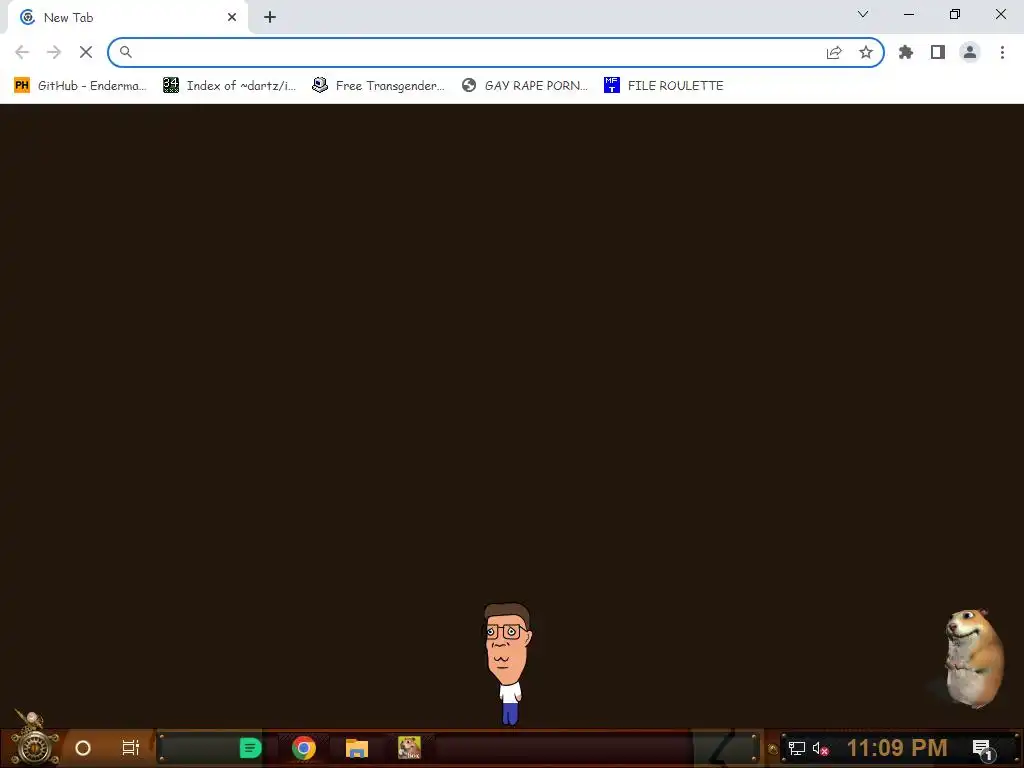Image resolution: width=1024 pixels, height=768 pixels.
Task: Click the back navigation arrow
Action: point(22,52)
